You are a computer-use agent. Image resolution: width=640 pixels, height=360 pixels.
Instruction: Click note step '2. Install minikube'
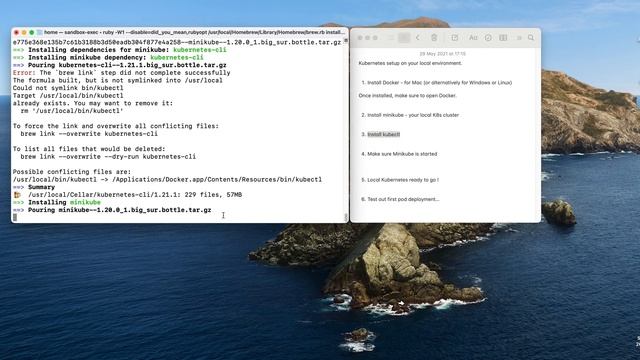(x=410, y=115)
